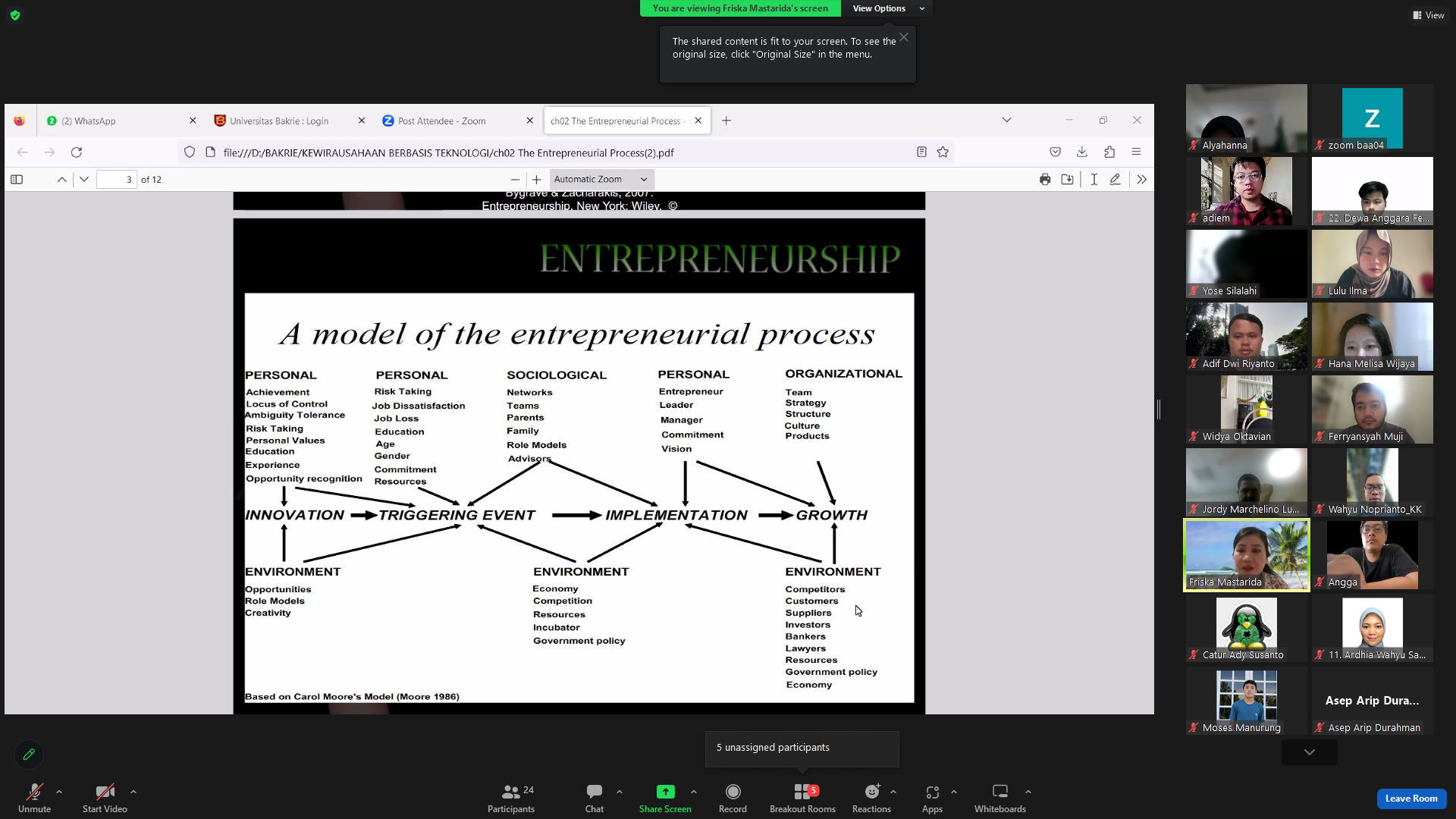
Task: Open Whiteboards
Action: click(1000, 798)
